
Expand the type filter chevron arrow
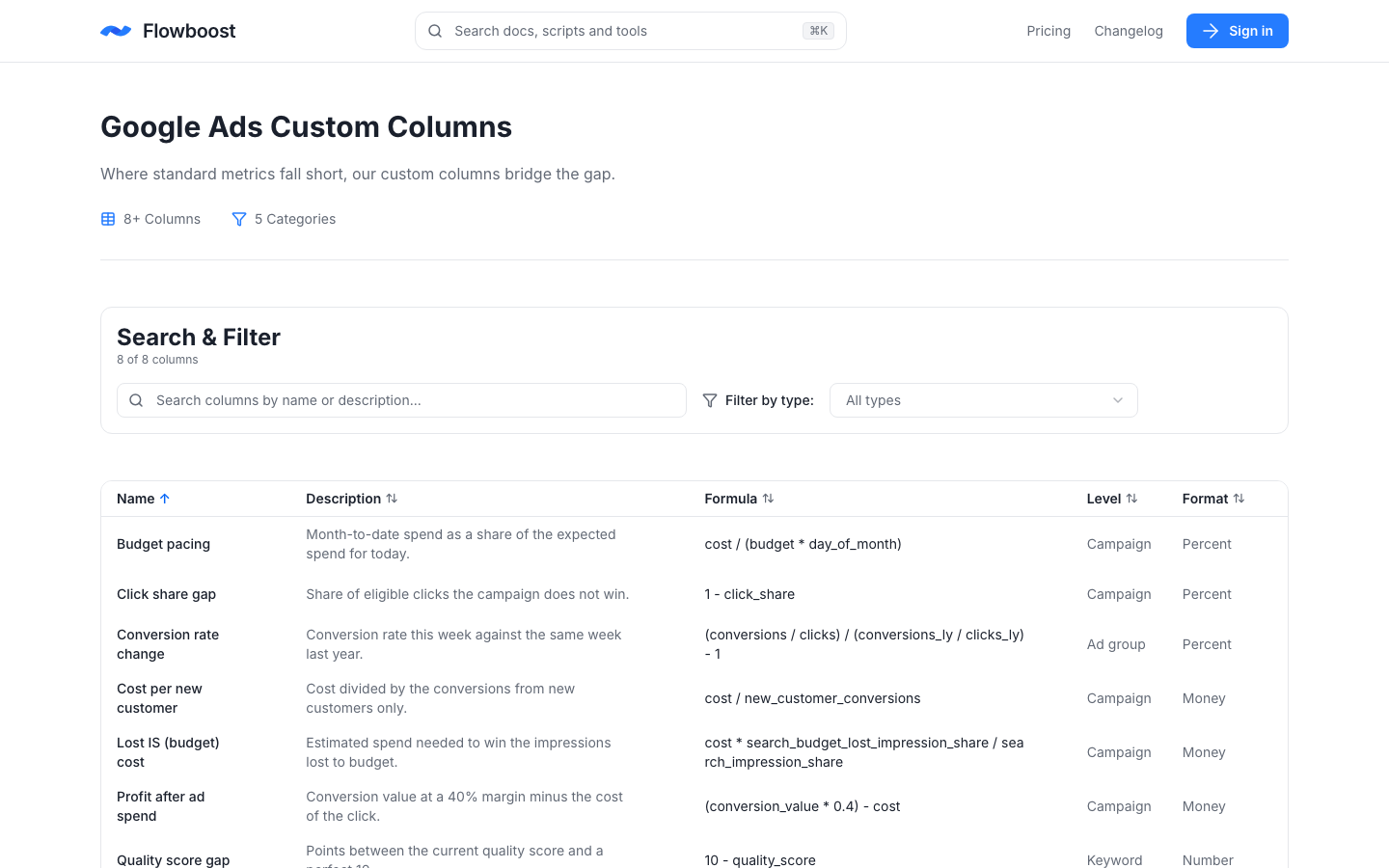tap(1118, 400)
